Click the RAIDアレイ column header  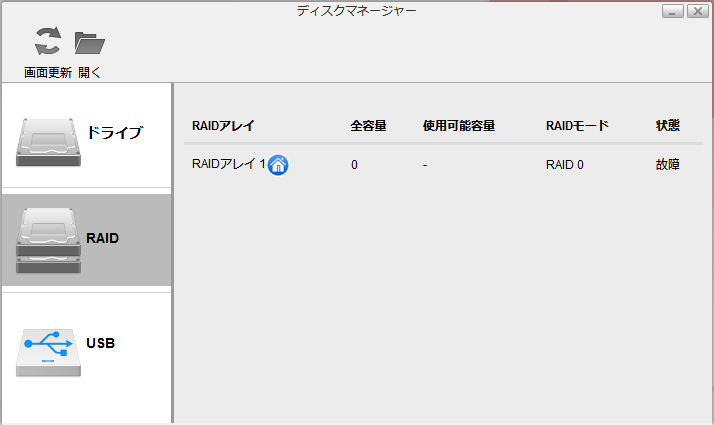pos(223,126)
